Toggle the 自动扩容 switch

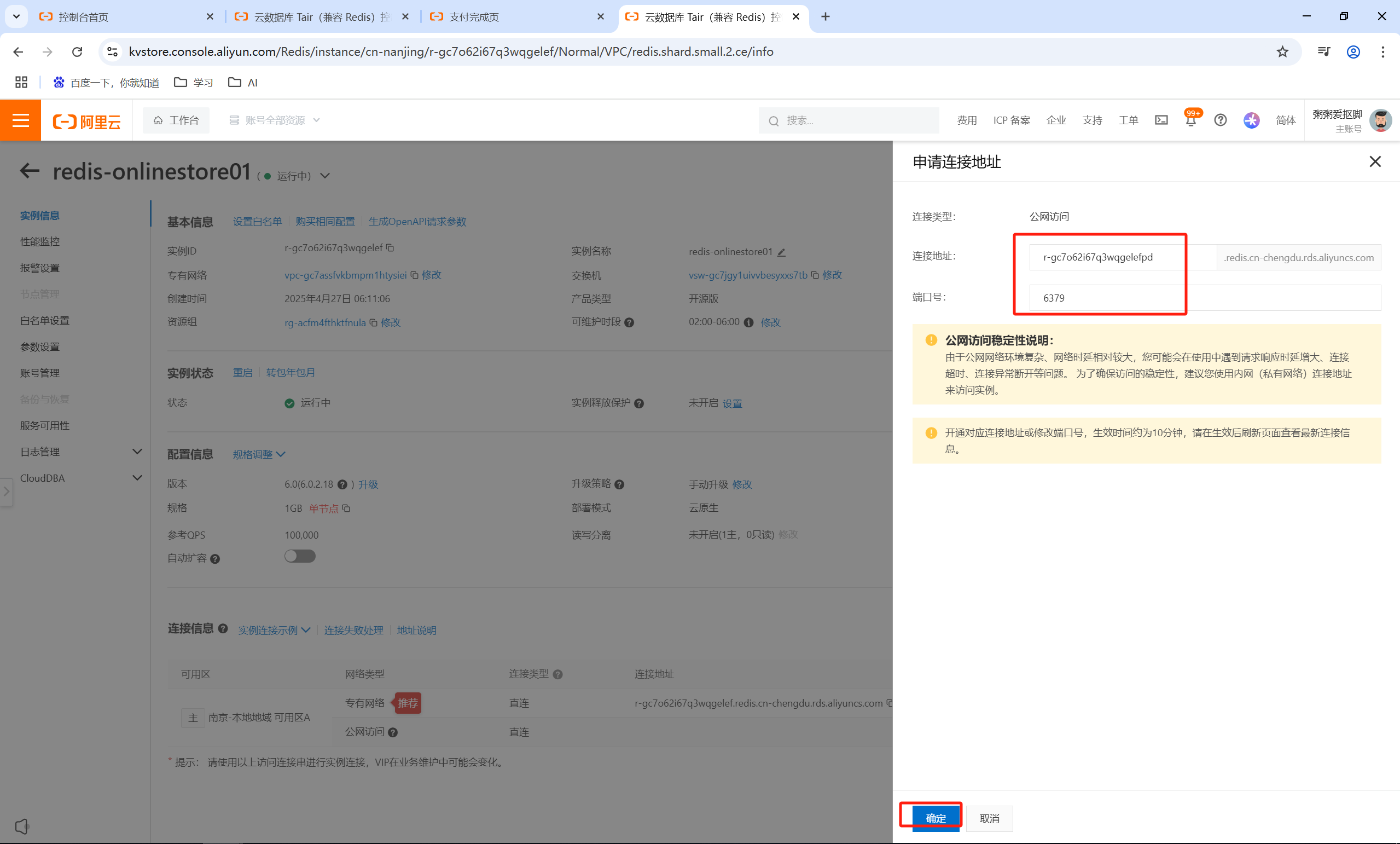pyautogui.click(x=299, y=556)
